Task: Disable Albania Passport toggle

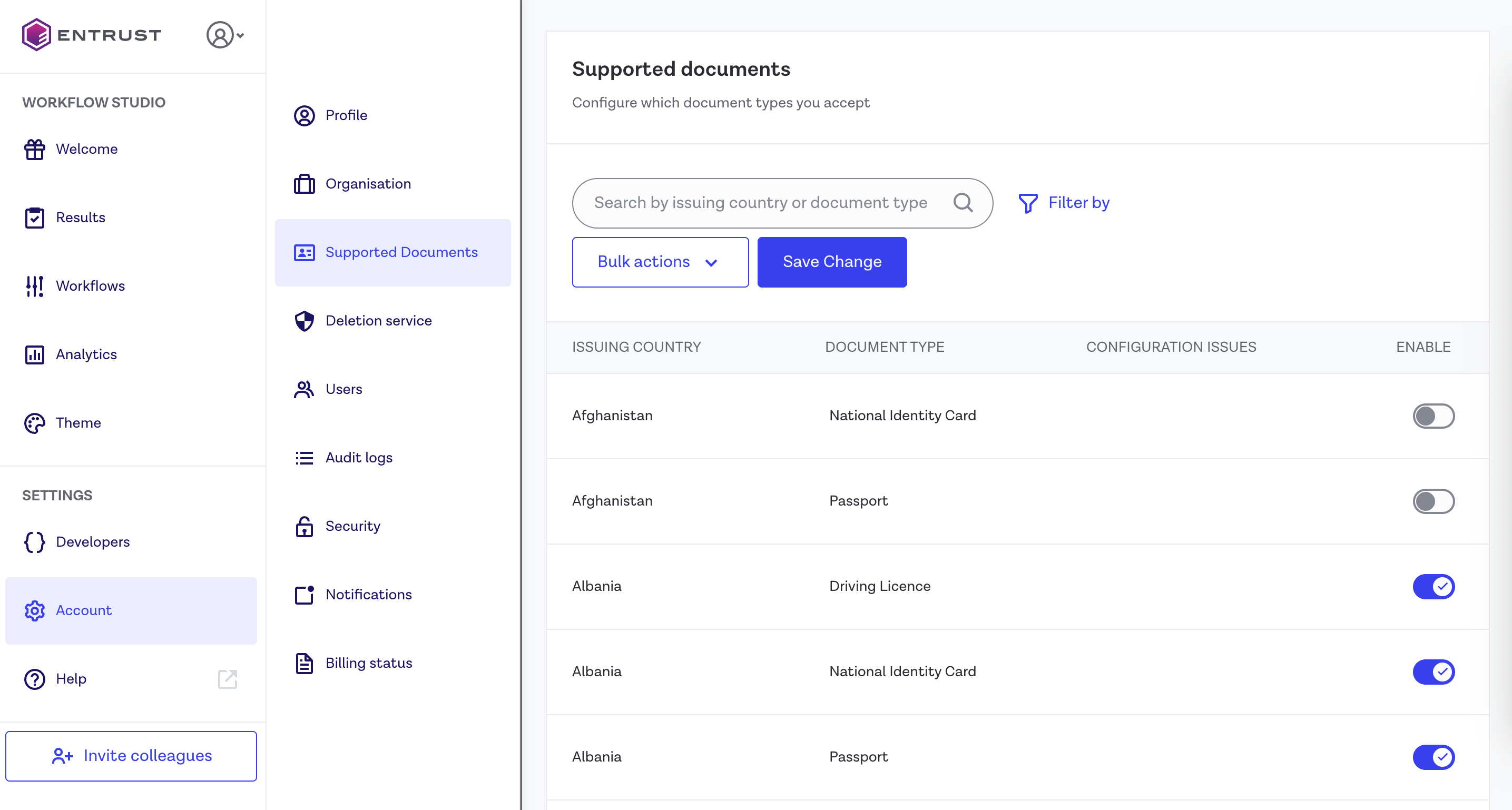Action: [1433, 757]
